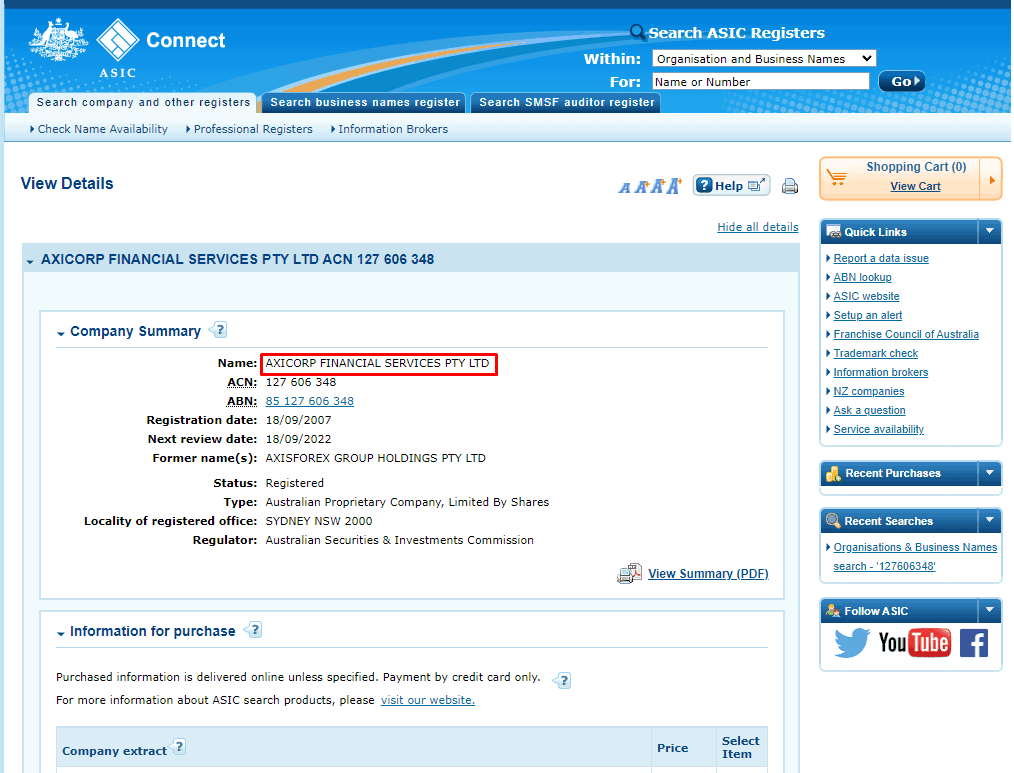
Task: Open the Report a data issue link
Action: pyautogui.click(x=881, y=258)
